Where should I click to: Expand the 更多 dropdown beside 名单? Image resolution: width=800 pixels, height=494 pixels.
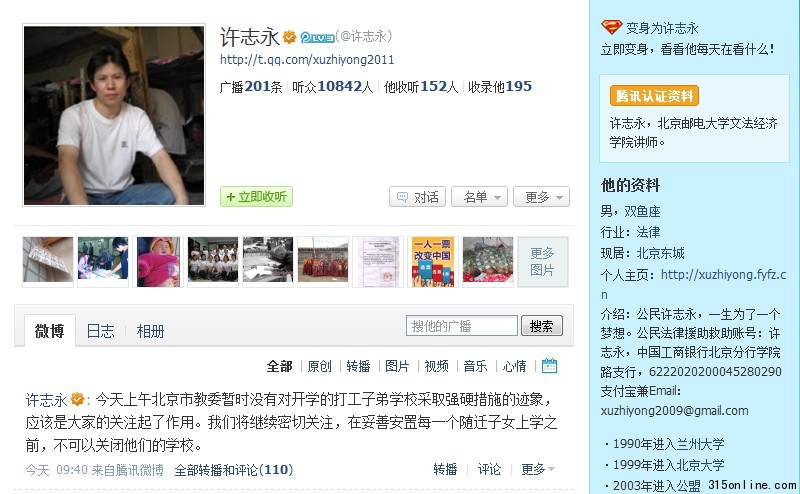coord(541,197)
